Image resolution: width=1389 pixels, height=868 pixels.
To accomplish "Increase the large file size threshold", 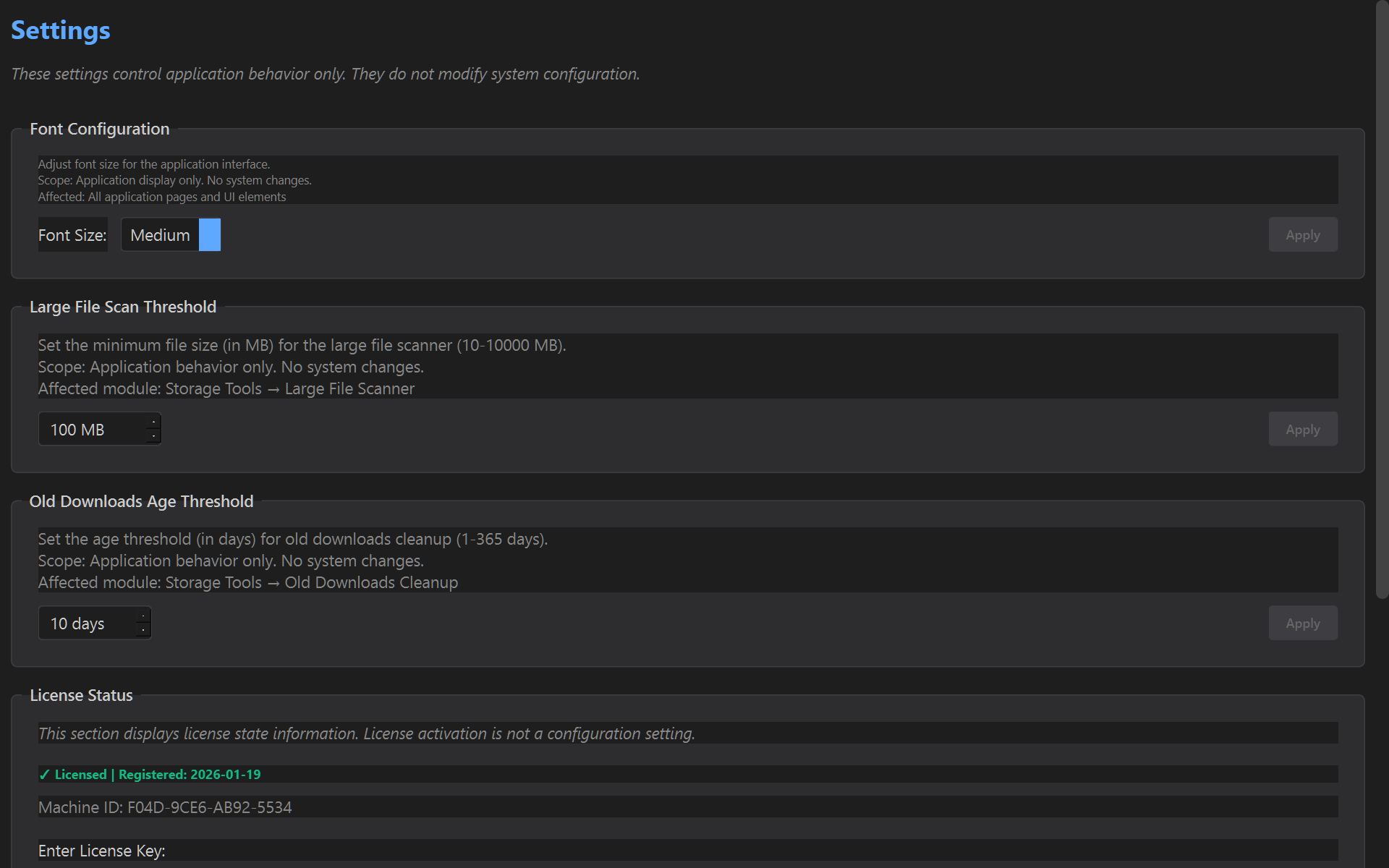I will 153,422.
